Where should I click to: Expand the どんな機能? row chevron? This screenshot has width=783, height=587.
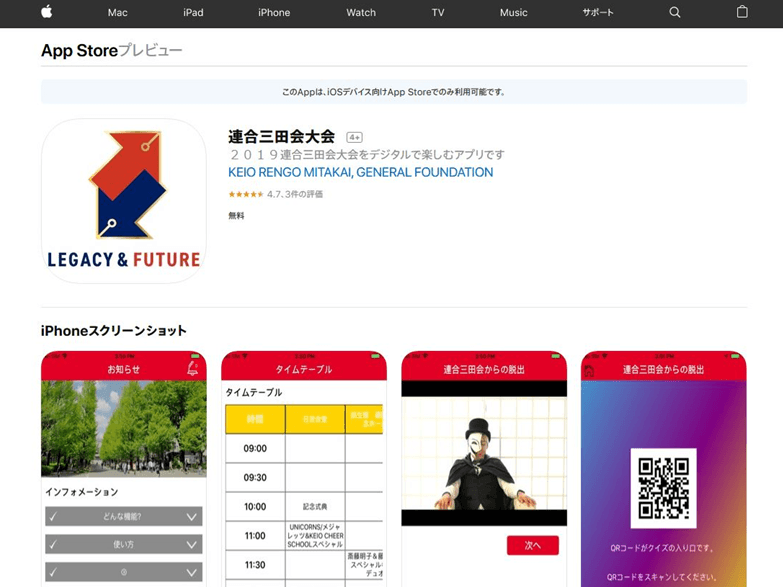pyautogui.click(x=192, y=517)
